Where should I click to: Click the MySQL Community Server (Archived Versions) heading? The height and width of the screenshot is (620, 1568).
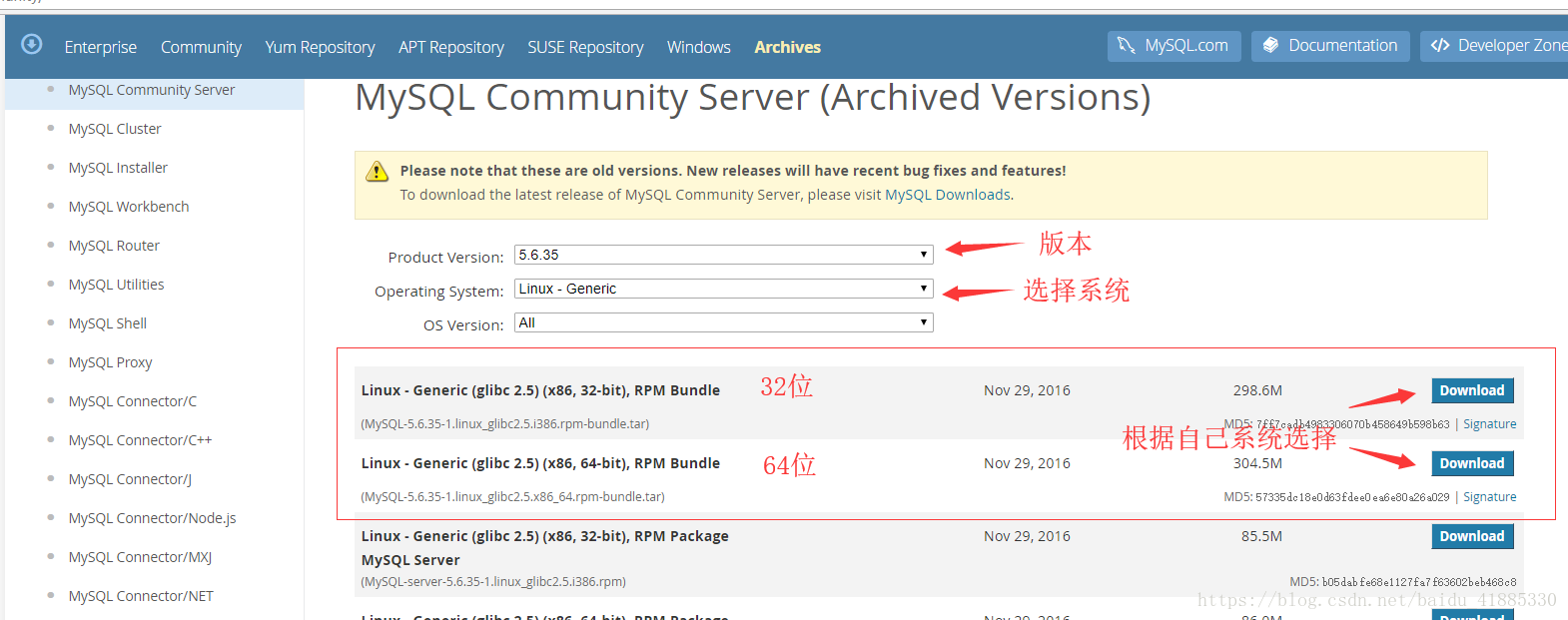click(x=753, y=98)
